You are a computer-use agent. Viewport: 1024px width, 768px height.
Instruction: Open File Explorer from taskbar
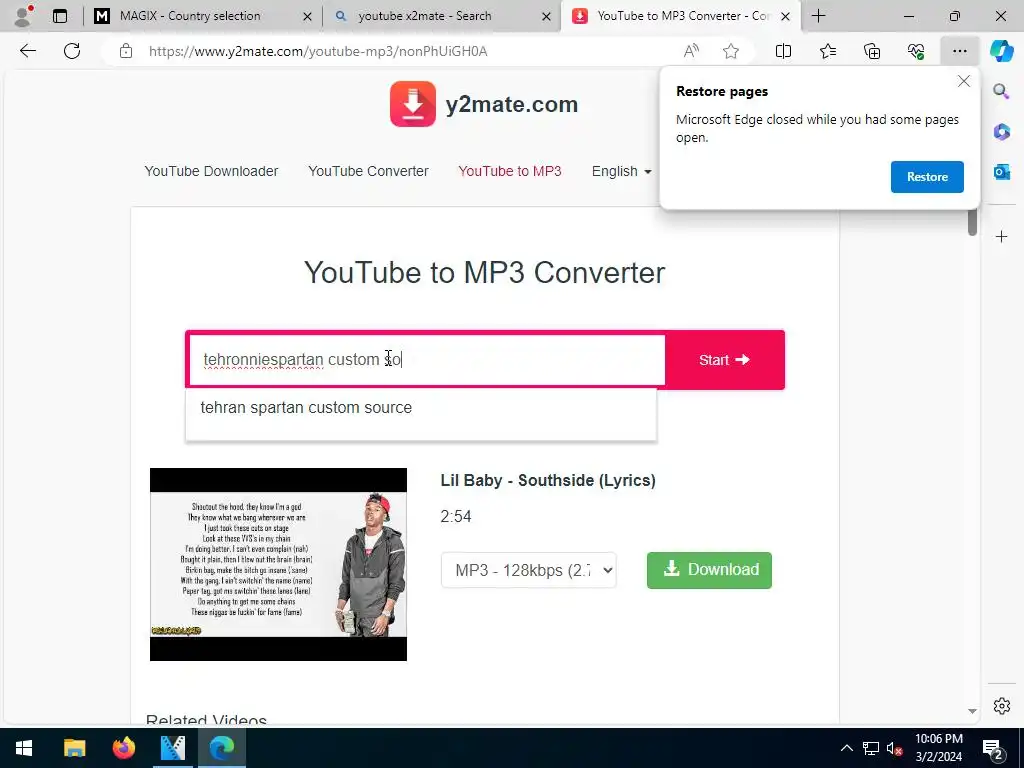pyautogui.click(x=74, y=748)
